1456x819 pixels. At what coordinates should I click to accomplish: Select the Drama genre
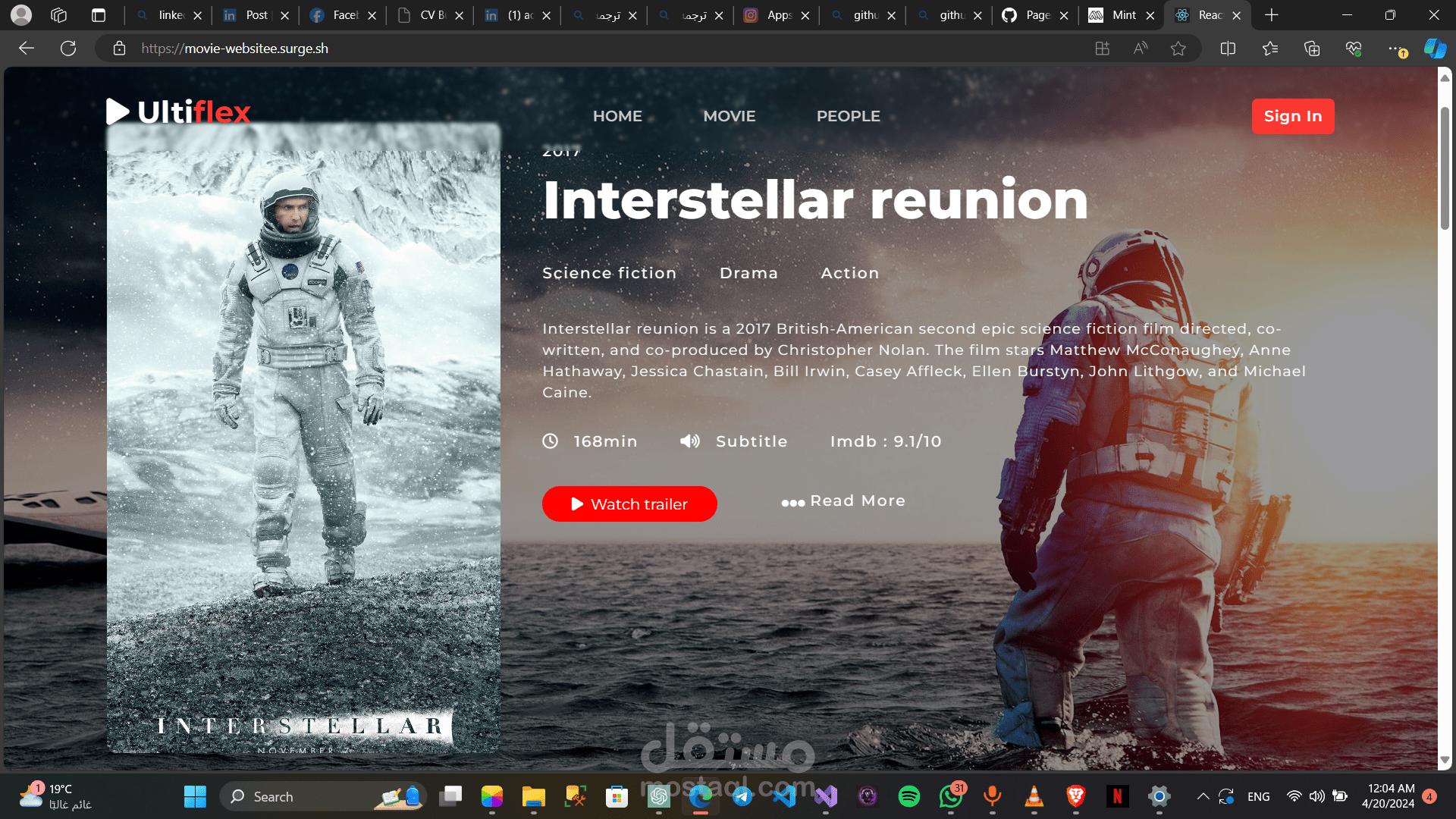coord(748,273)
